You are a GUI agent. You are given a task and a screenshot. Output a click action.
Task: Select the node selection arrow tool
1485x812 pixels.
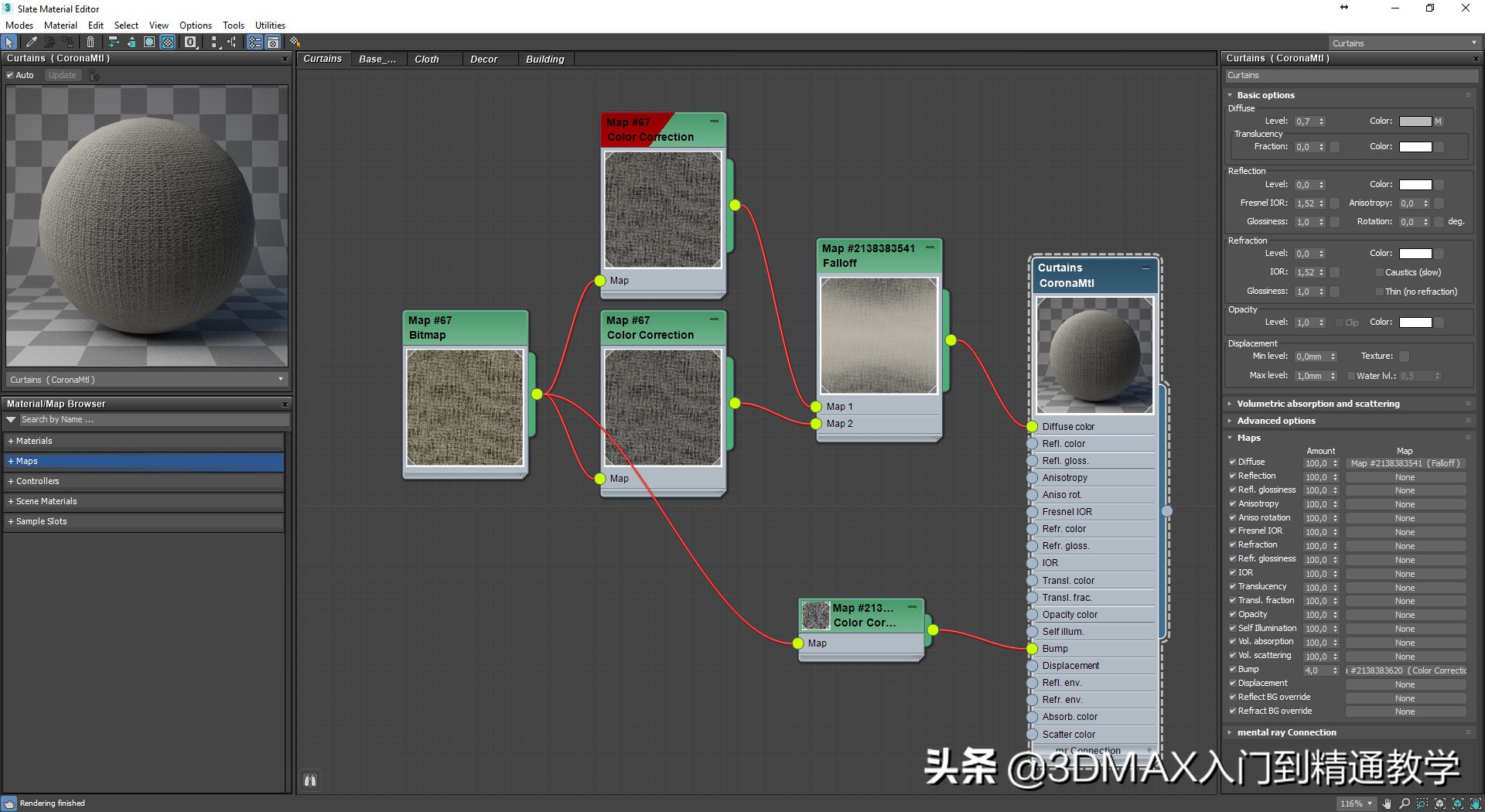coord(9,43)
